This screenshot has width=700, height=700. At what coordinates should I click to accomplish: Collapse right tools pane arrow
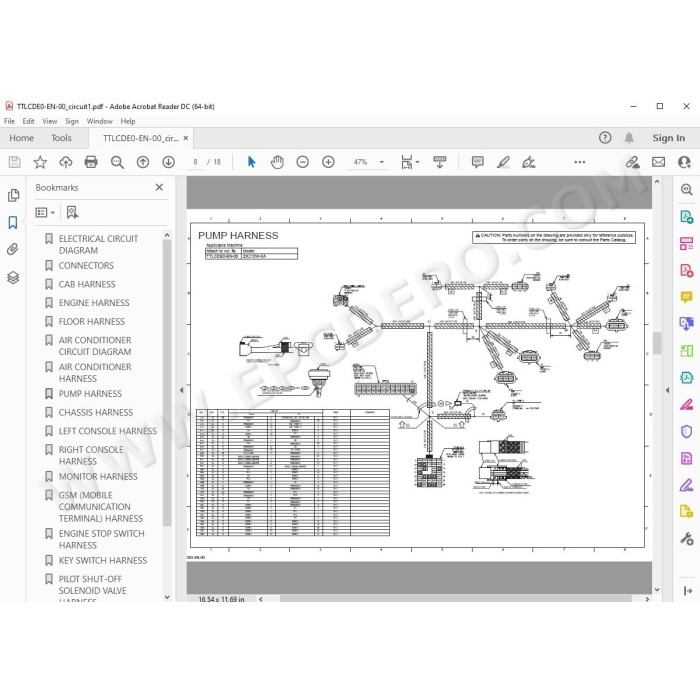pos(667,390)
